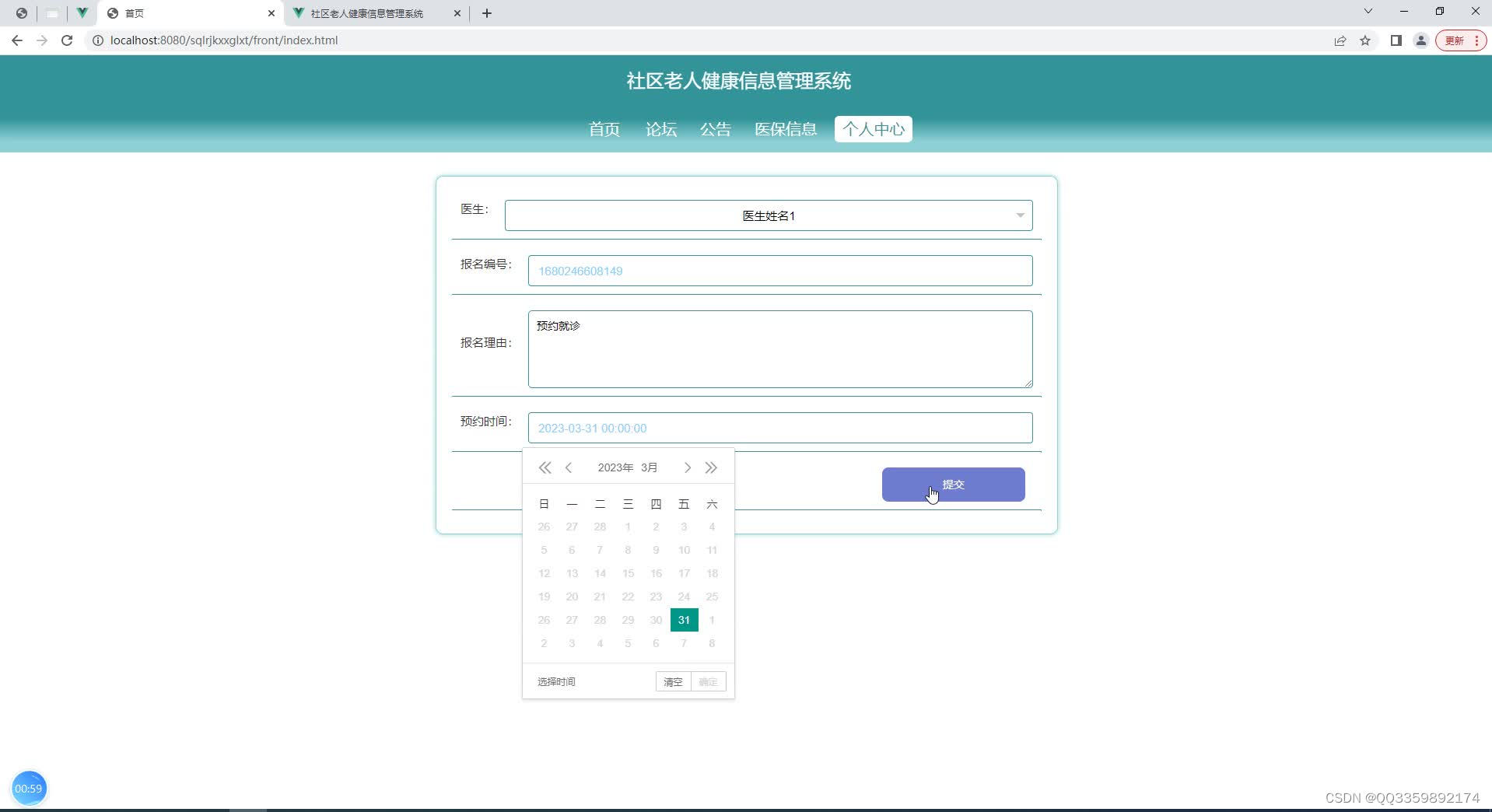
Task: Submit the form with 提交 button
Action: [954, 485]
